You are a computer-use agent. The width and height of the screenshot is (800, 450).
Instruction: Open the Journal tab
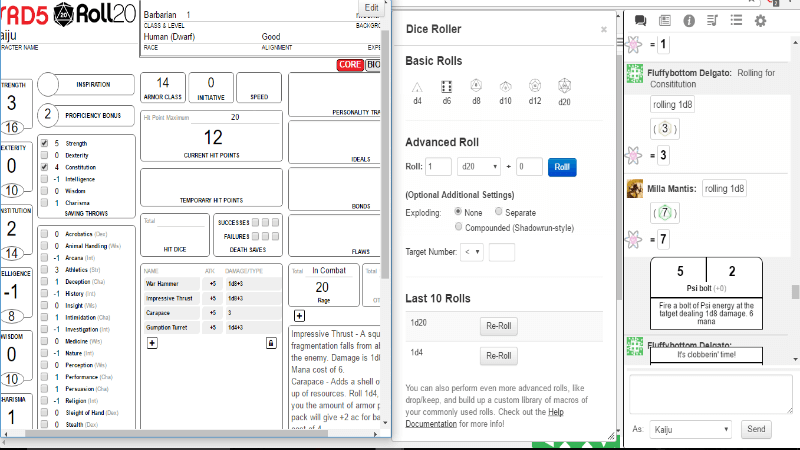tap(665, 20)
